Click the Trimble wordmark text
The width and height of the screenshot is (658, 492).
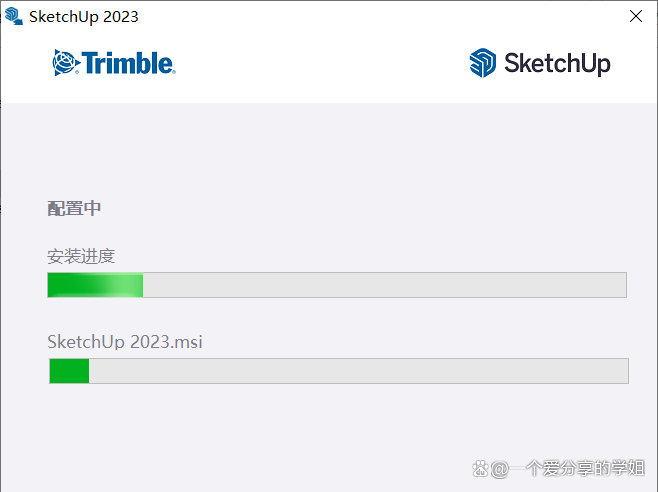pos(128,64)
